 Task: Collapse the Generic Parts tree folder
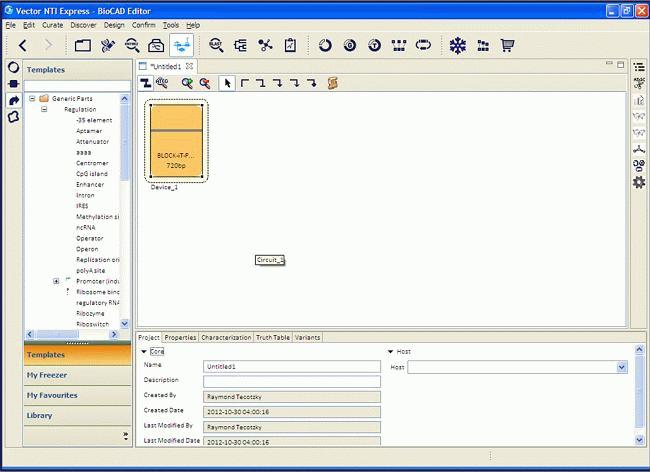[x=32, y=99]
